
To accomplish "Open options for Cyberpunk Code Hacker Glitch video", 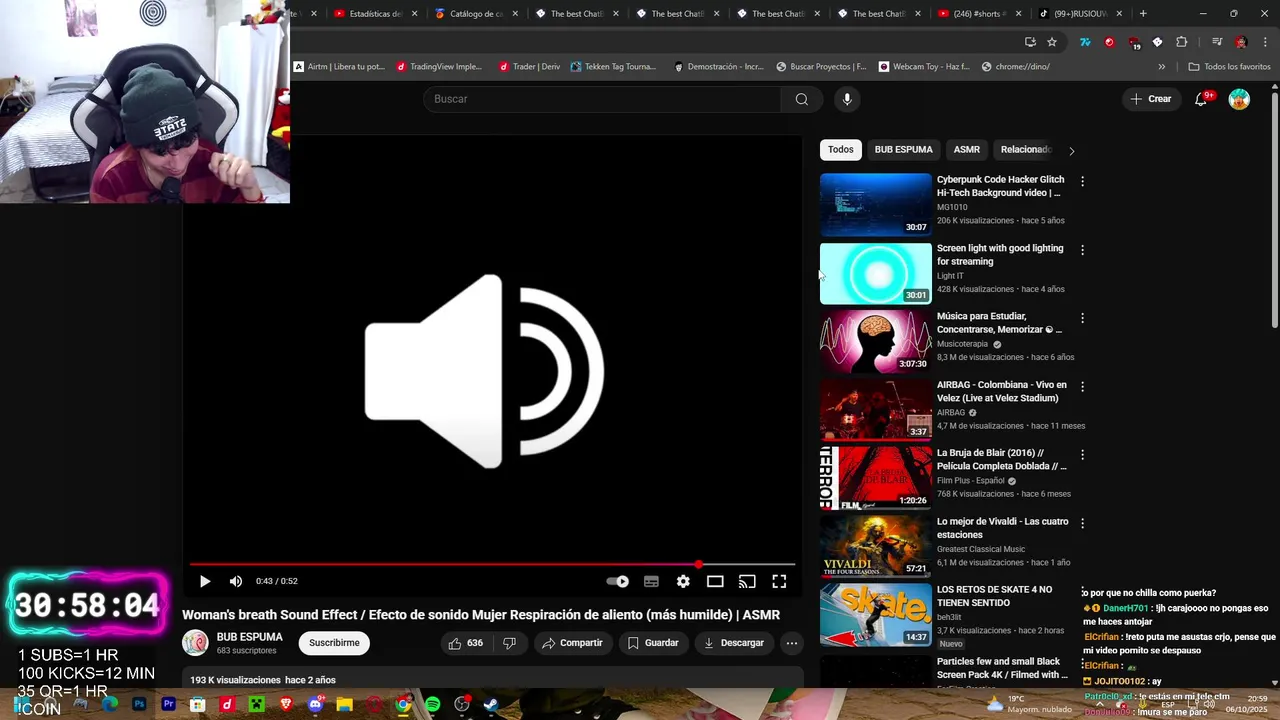I will coord(1082,182).
